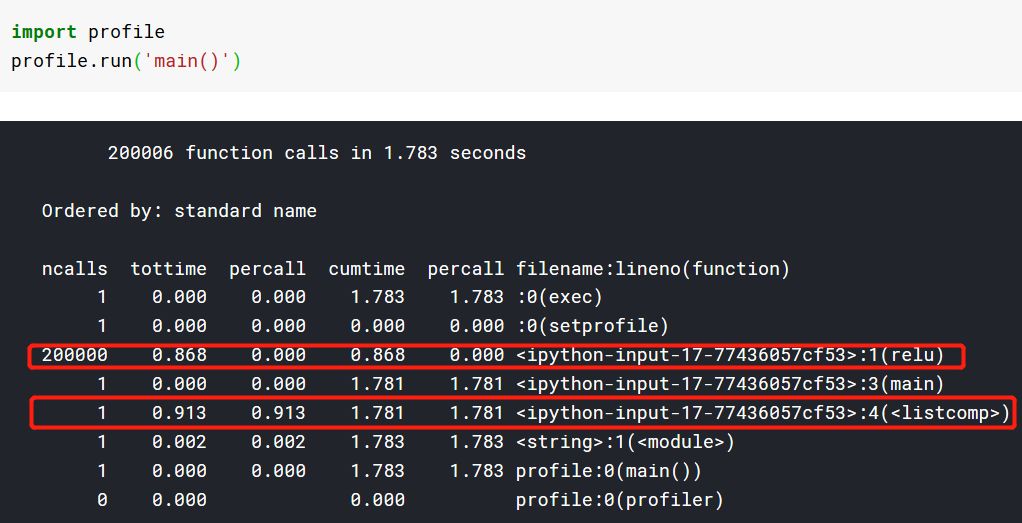Click the '200006 function calls' summary line

tap(316, 153)
